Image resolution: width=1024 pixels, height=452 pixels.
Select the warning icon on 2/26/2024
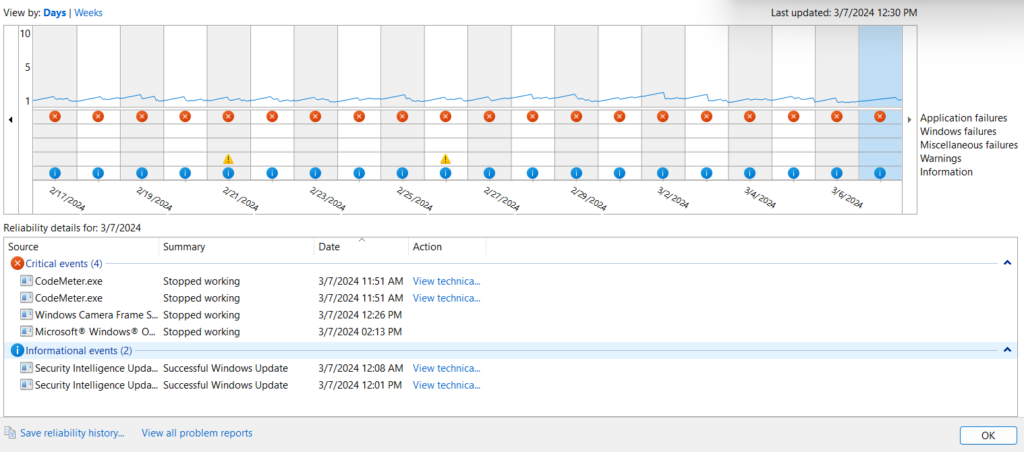click(445, 159)
